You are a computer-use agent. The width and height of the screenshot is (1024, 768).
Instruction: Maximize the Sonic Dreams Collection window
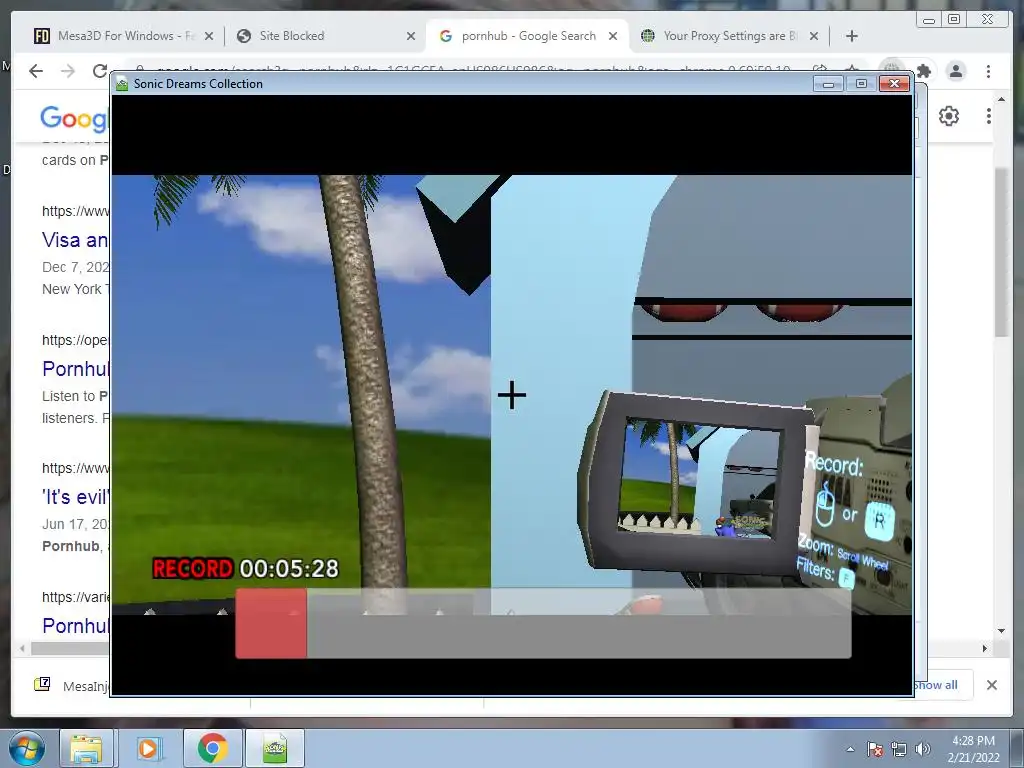(861, 84)
